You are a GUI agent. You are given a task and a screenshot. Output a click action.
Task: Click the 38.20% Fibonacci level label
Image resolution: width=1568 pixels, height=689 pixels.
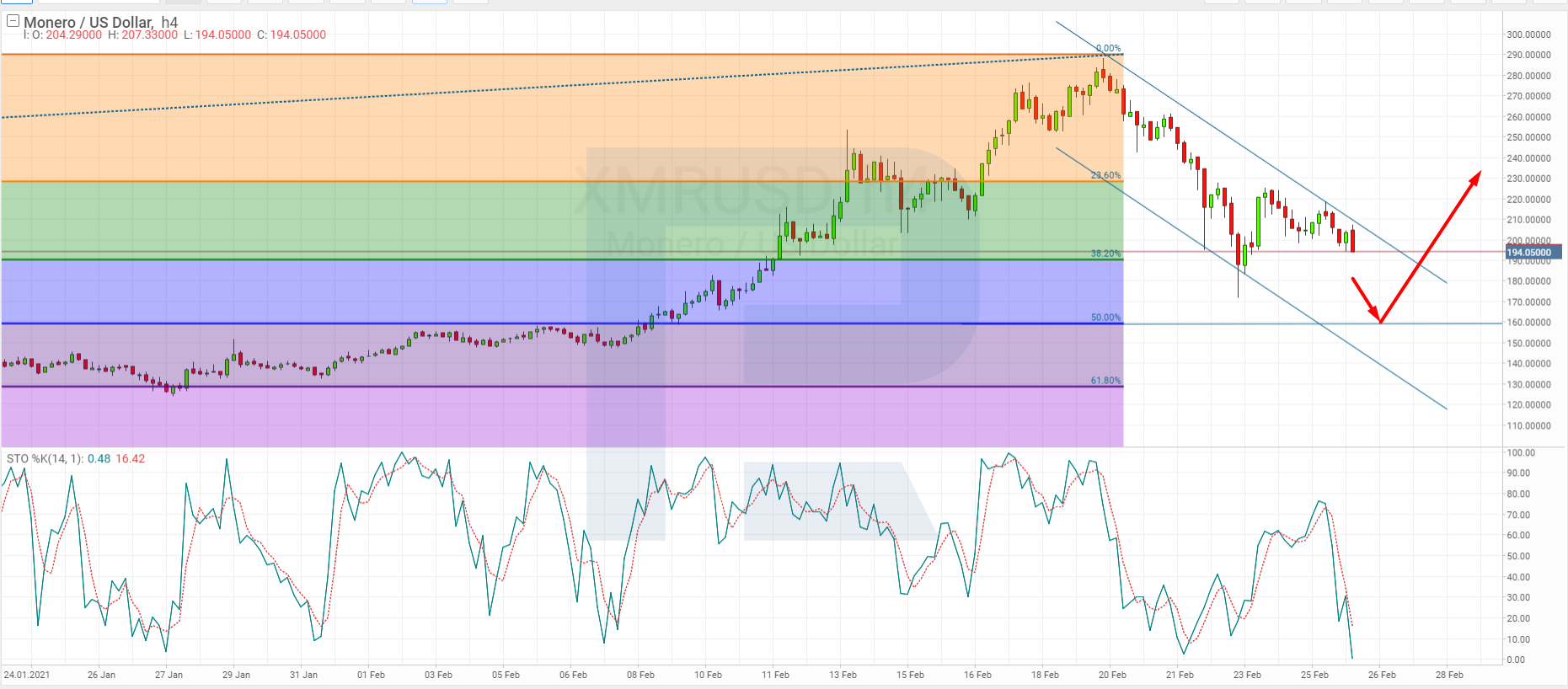point(1105,254)
